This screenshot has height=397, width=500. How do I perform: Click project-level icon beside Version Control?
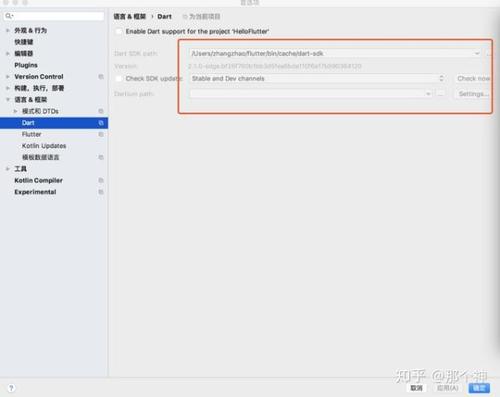101,77
